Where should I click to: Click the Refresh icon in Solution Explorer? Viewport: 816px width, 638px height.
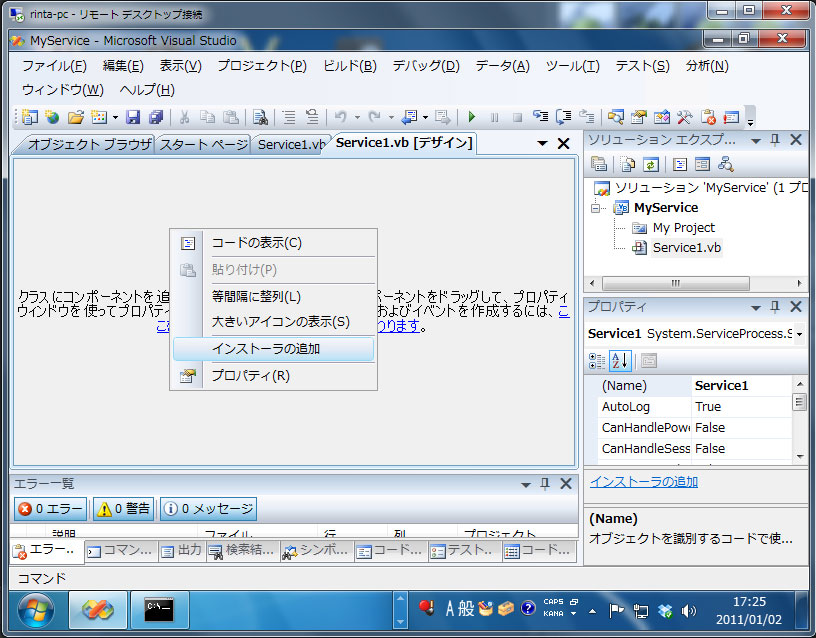click(649, 164)
